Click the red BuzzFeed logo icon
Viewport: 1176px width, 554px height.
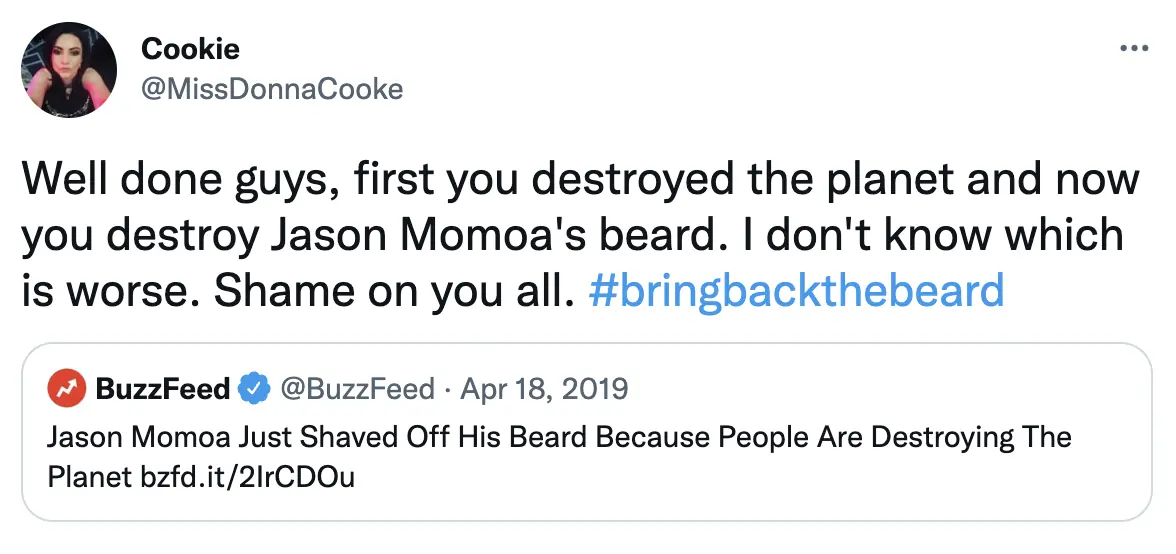click(68, 388)
